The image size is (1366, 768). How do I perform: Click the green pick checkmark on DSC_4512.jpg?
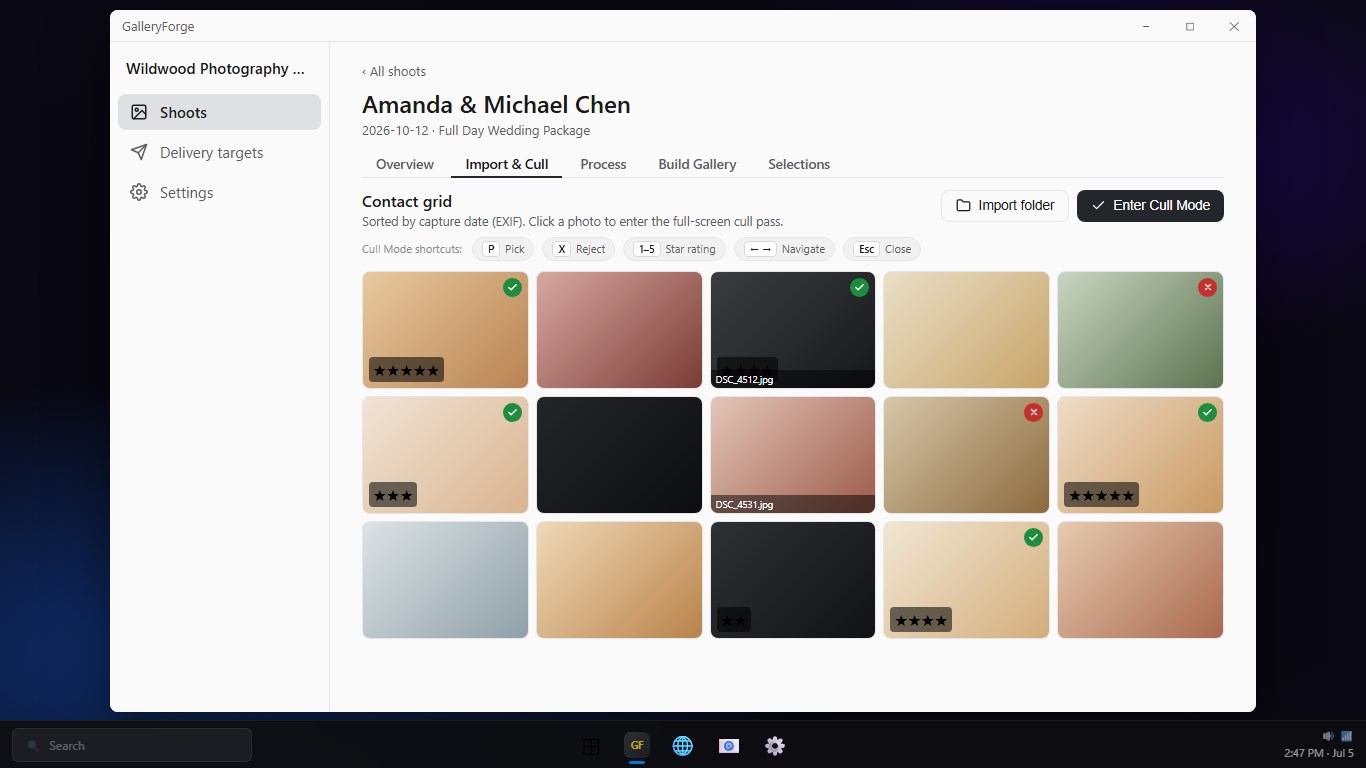[x=859, y=287]
